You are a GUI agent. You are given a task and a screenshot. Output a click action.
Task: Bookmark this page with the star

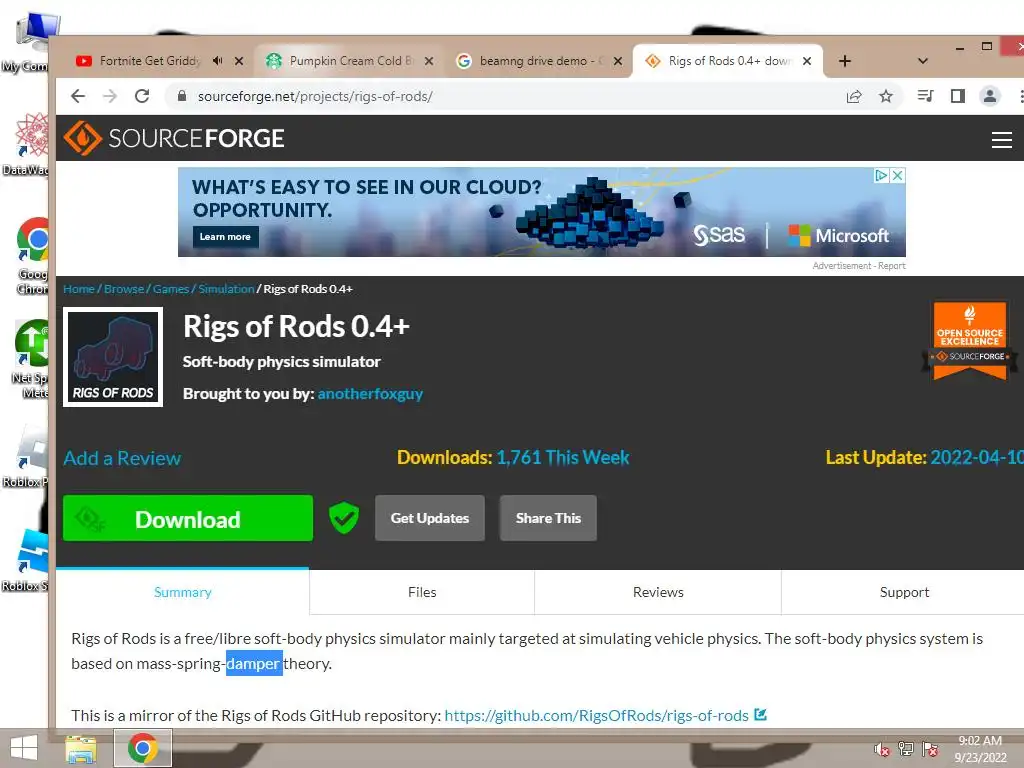(886, 97)
